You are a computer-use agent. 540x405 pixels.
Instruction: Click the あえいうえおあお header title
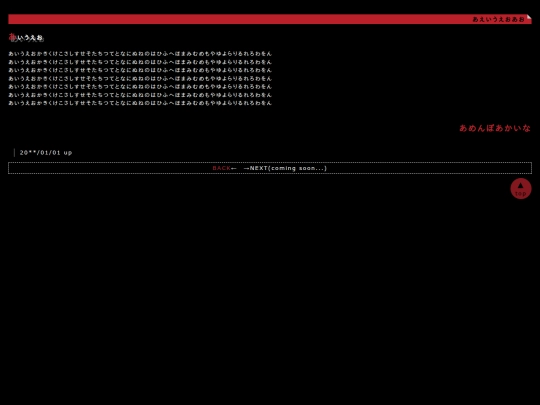tap(498, 19)
